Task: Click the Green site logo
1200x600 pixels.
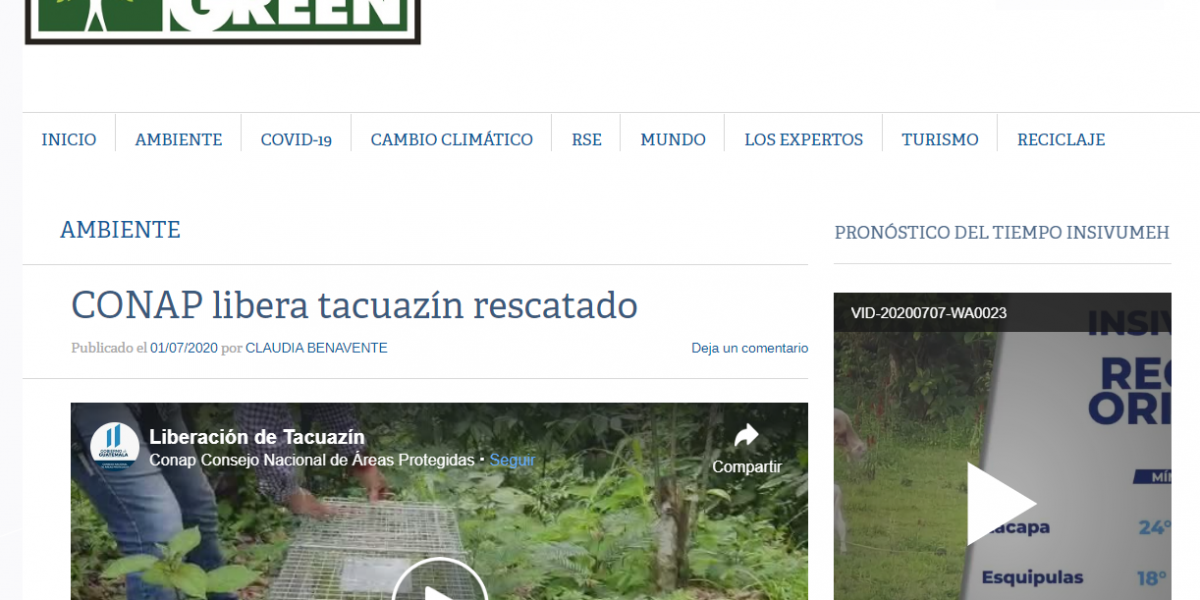Action: pyautogui.click(x=223, y=21)
